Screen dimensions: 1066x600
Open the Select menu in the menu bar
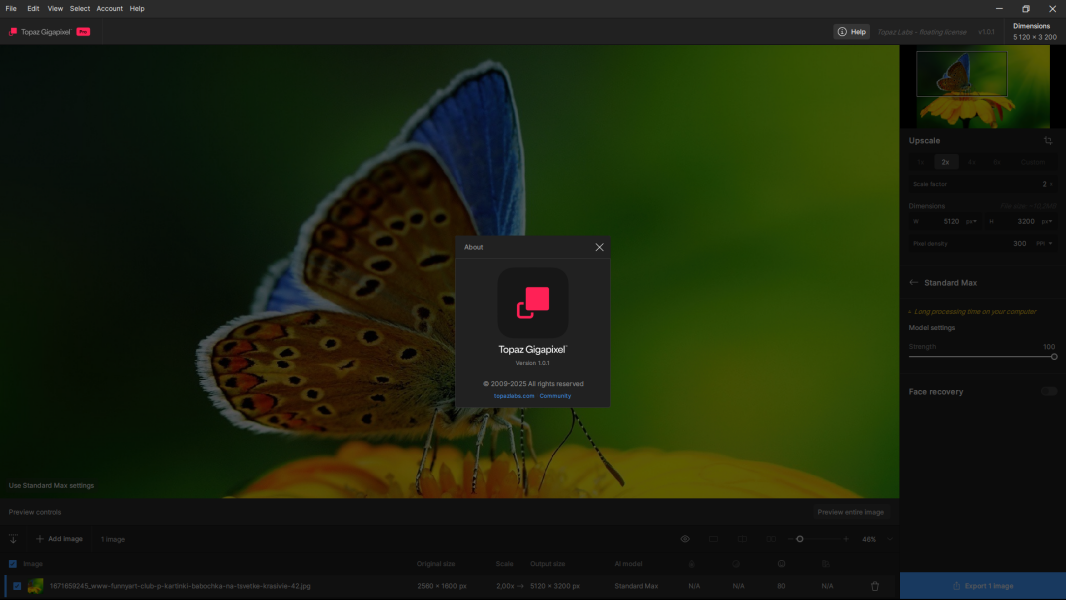[x=80, y=8]
